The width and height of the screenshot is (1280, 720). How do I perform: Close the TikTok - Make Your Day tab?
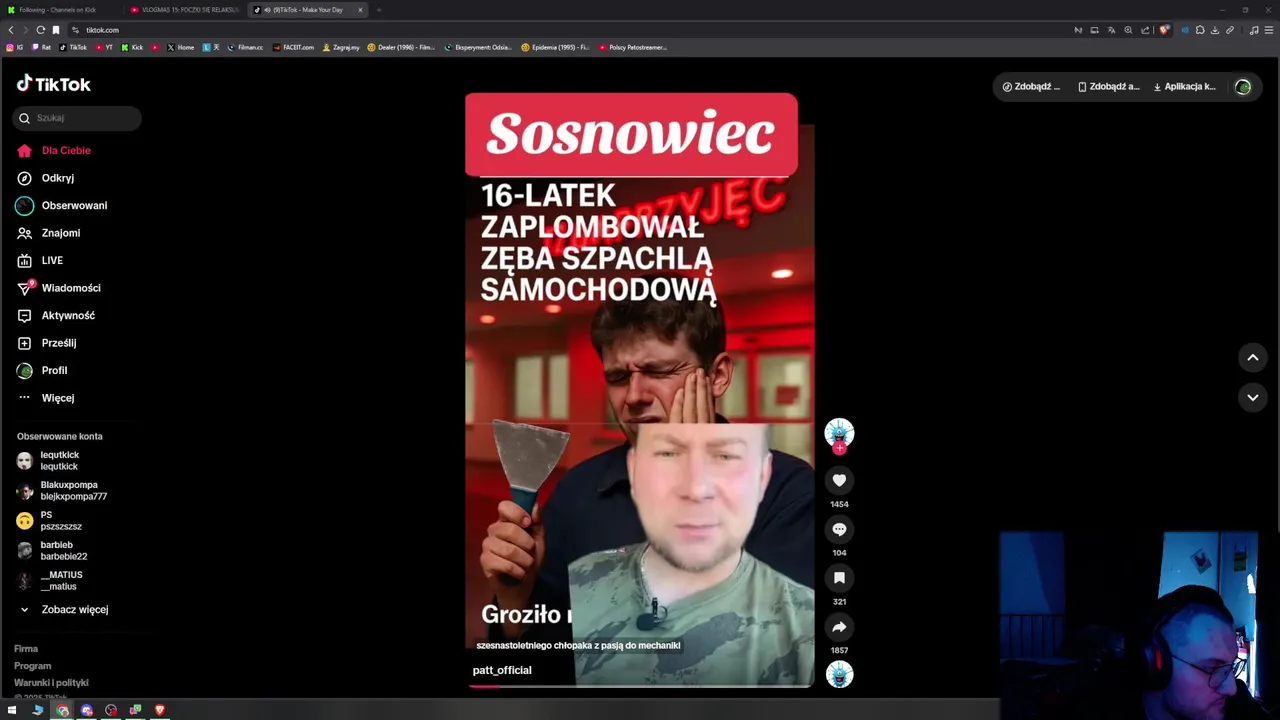(x=359, y=10)
